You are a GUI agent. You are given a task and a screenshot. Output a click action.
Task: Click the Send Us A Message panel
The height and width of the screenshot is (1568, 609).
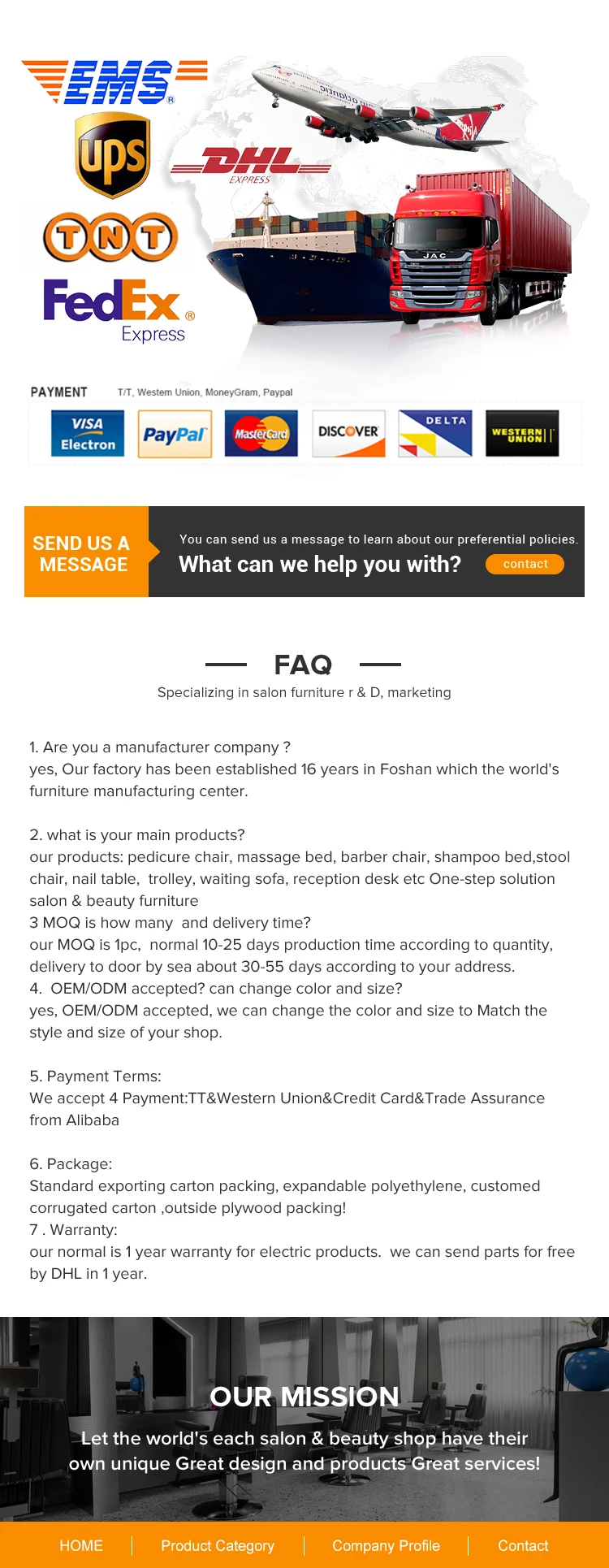86,552
